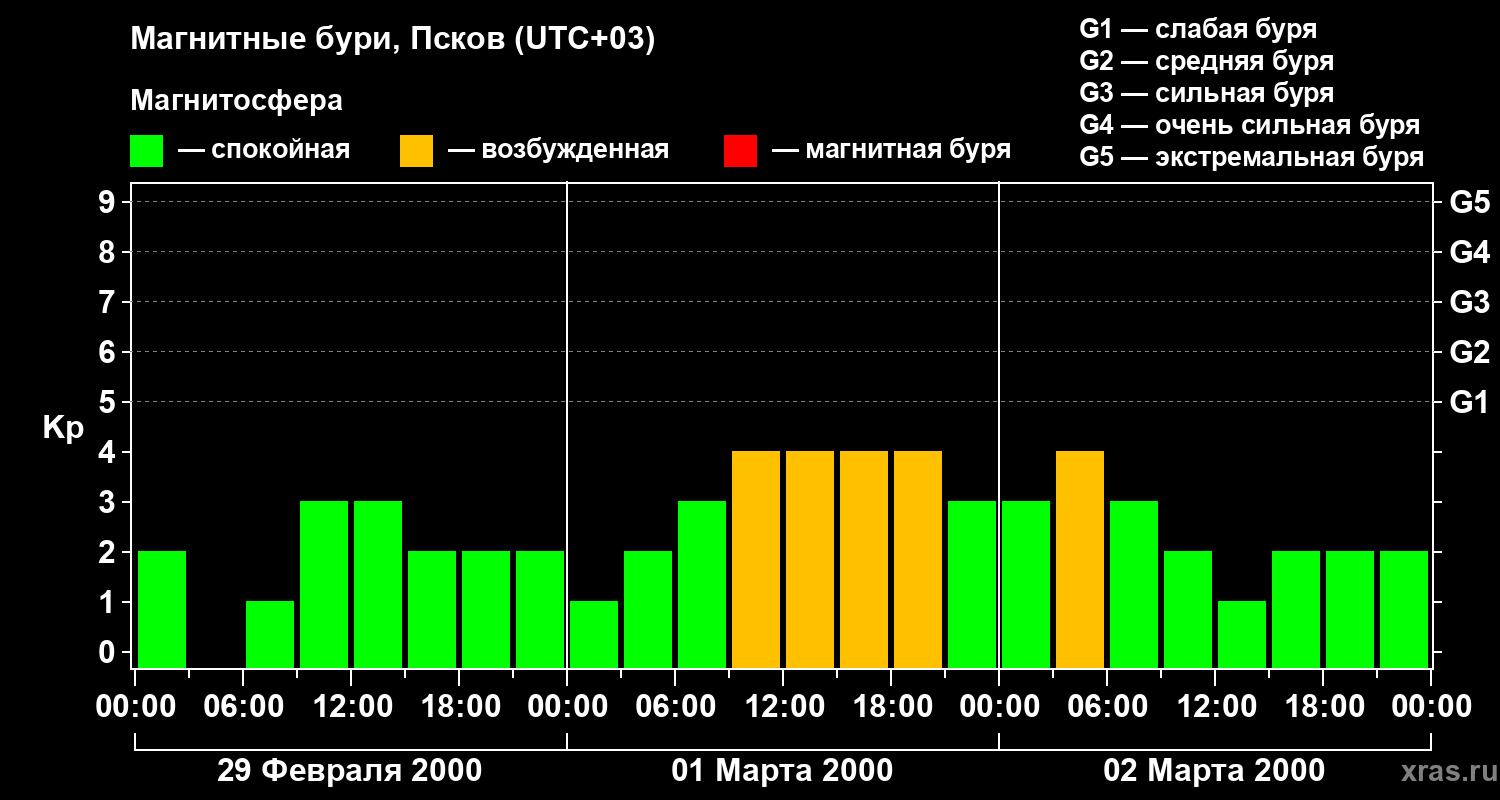The image size is (1500, 800).
Task: Click the «02 Марта 2000» date label
Action: click(x=1214, y=771)
